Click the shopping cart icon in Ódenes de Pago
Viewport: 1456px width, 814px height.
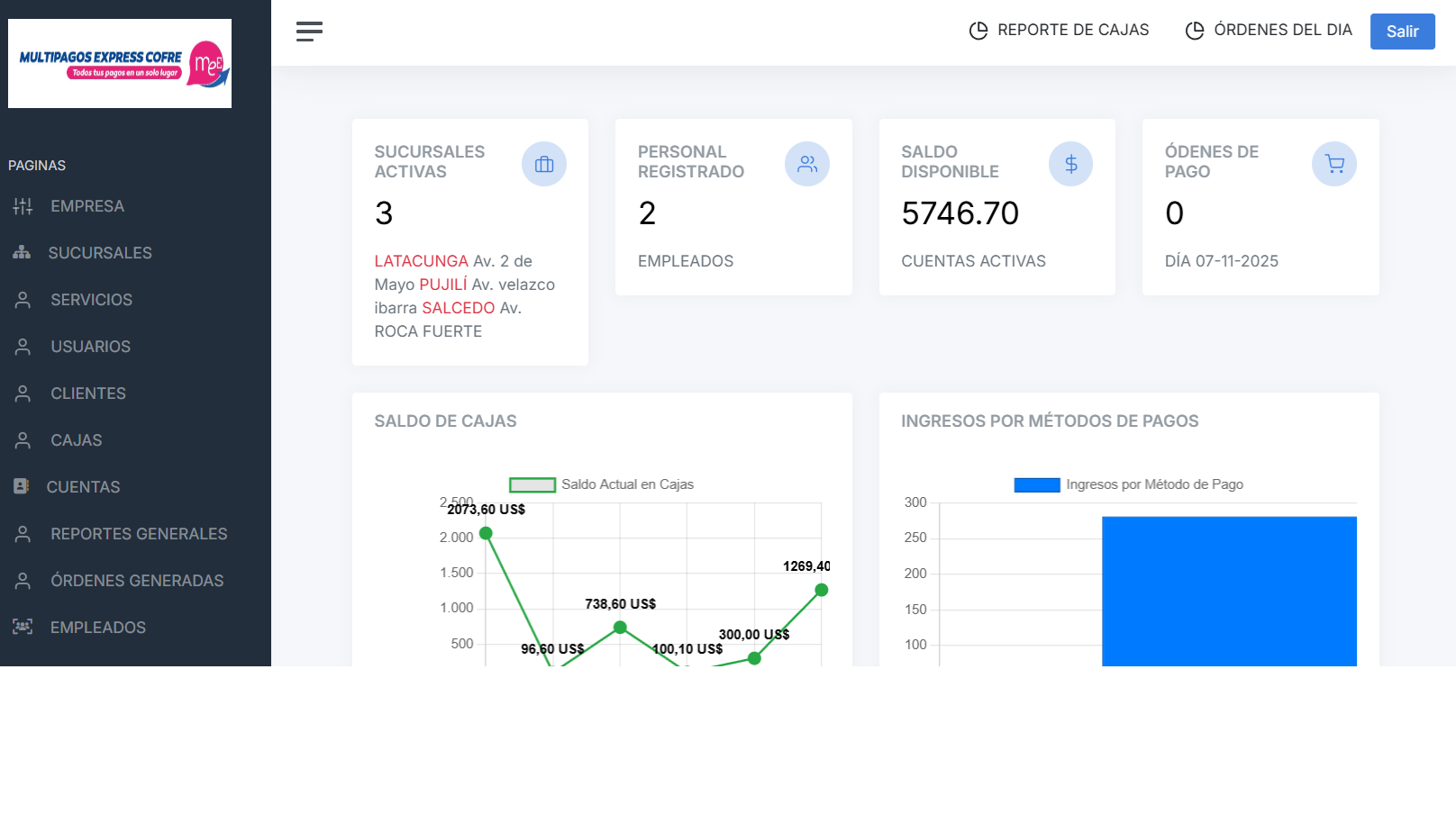click(1334, 164)
